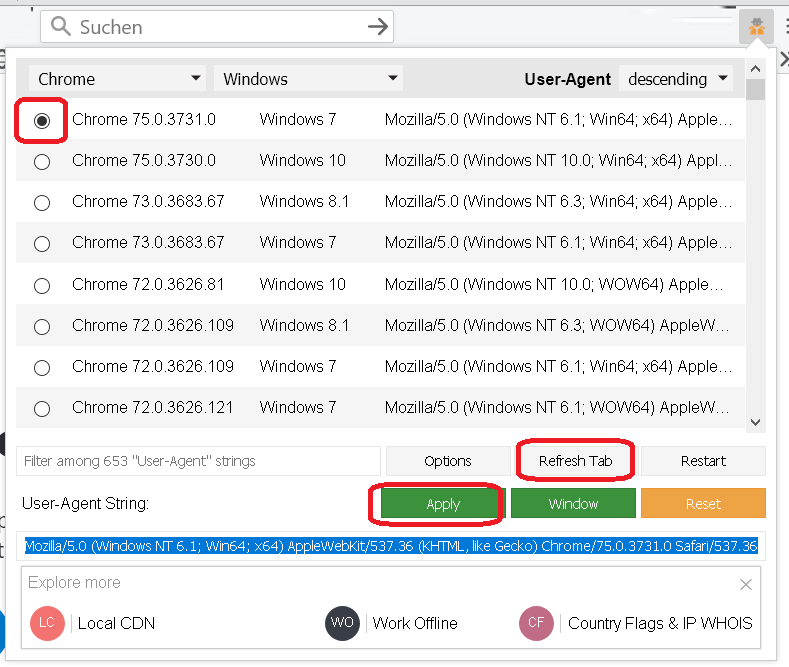Image resolution: width=789 pixels, height=667 pixels.
Task: Click the WOW64 user-agent text of Chrome 72.0.3626.81
Action: tap(554, 284)
